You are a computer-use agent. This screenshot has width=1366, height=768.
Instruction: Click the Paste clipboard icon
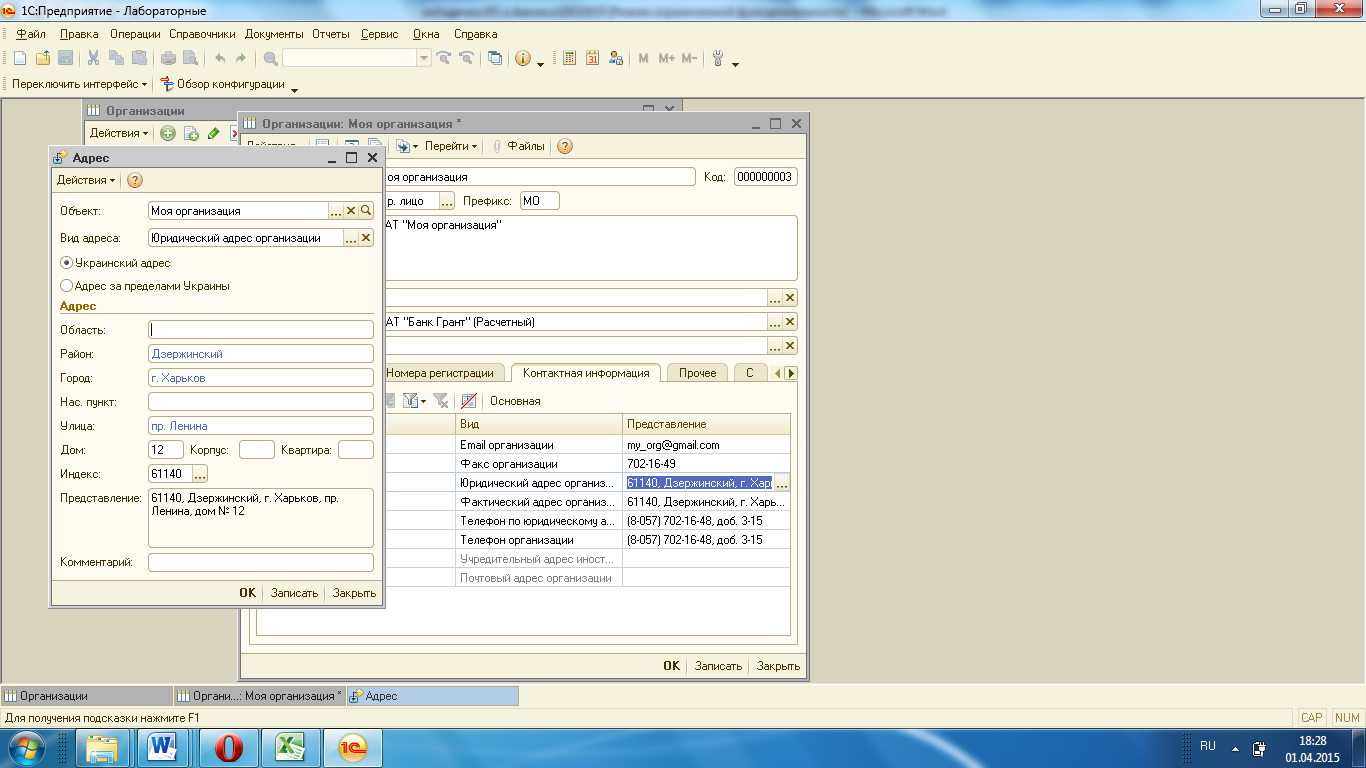click(139, 59)
